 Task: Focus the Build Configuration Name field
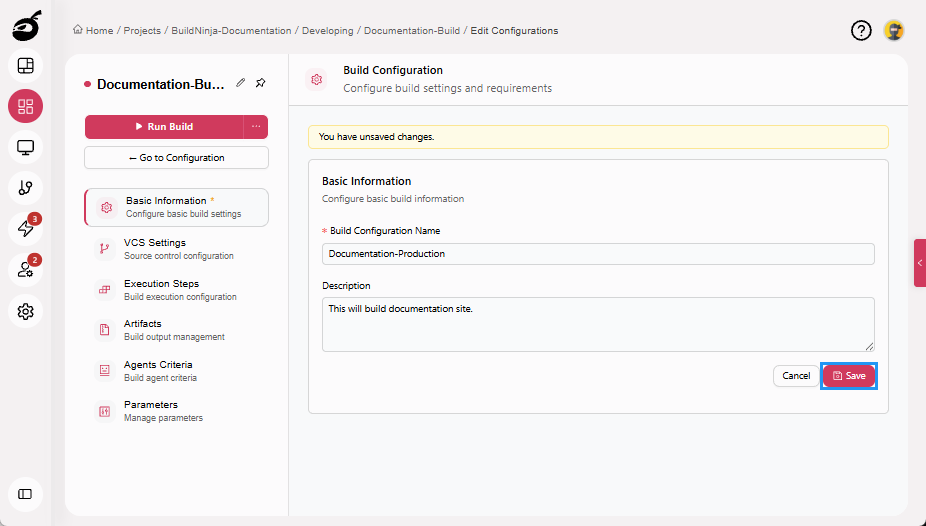tap(598, 254)
